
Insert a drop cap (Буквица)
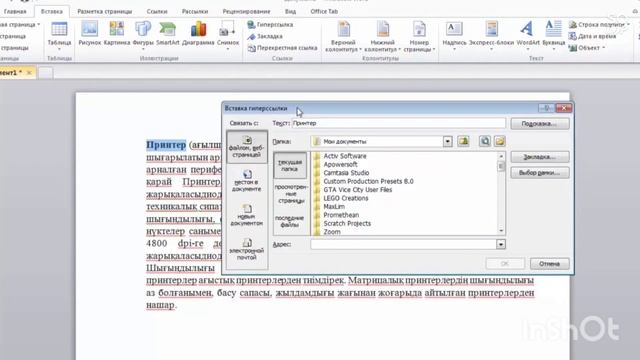tap(553, 35)
